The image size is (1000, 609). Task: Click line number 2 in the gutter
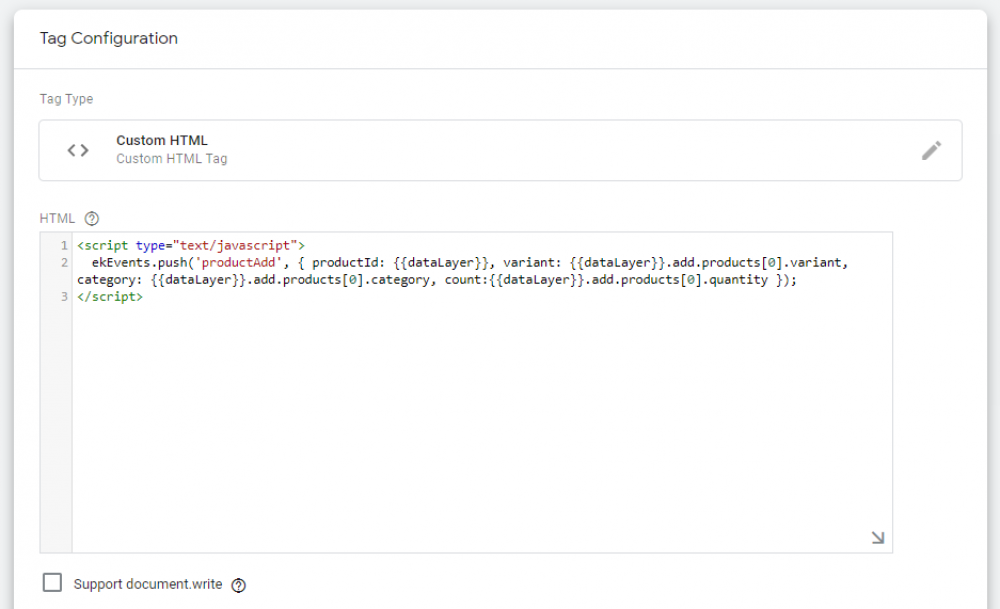click(64, 263)
